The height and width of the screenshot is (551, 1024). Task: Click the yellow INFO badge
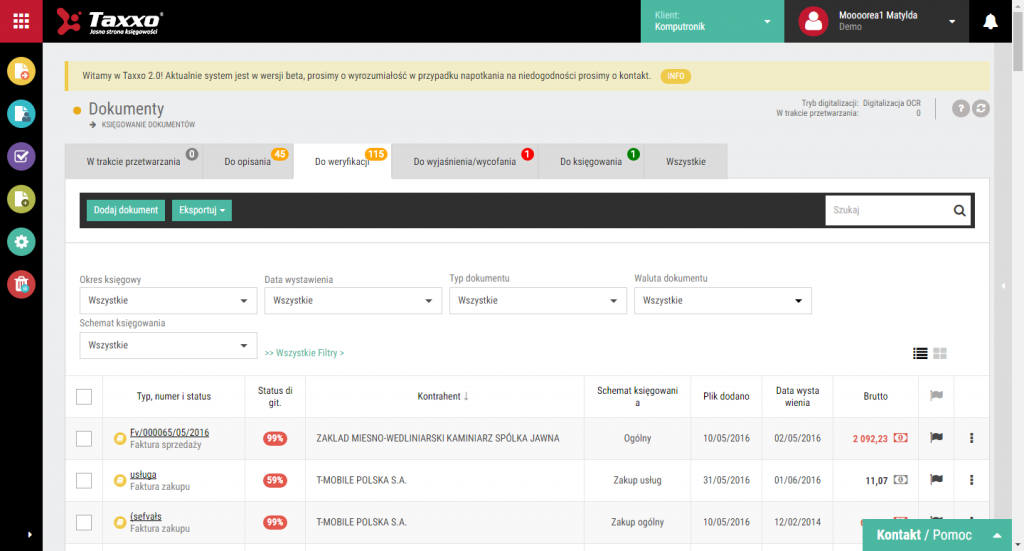[675, 76]
